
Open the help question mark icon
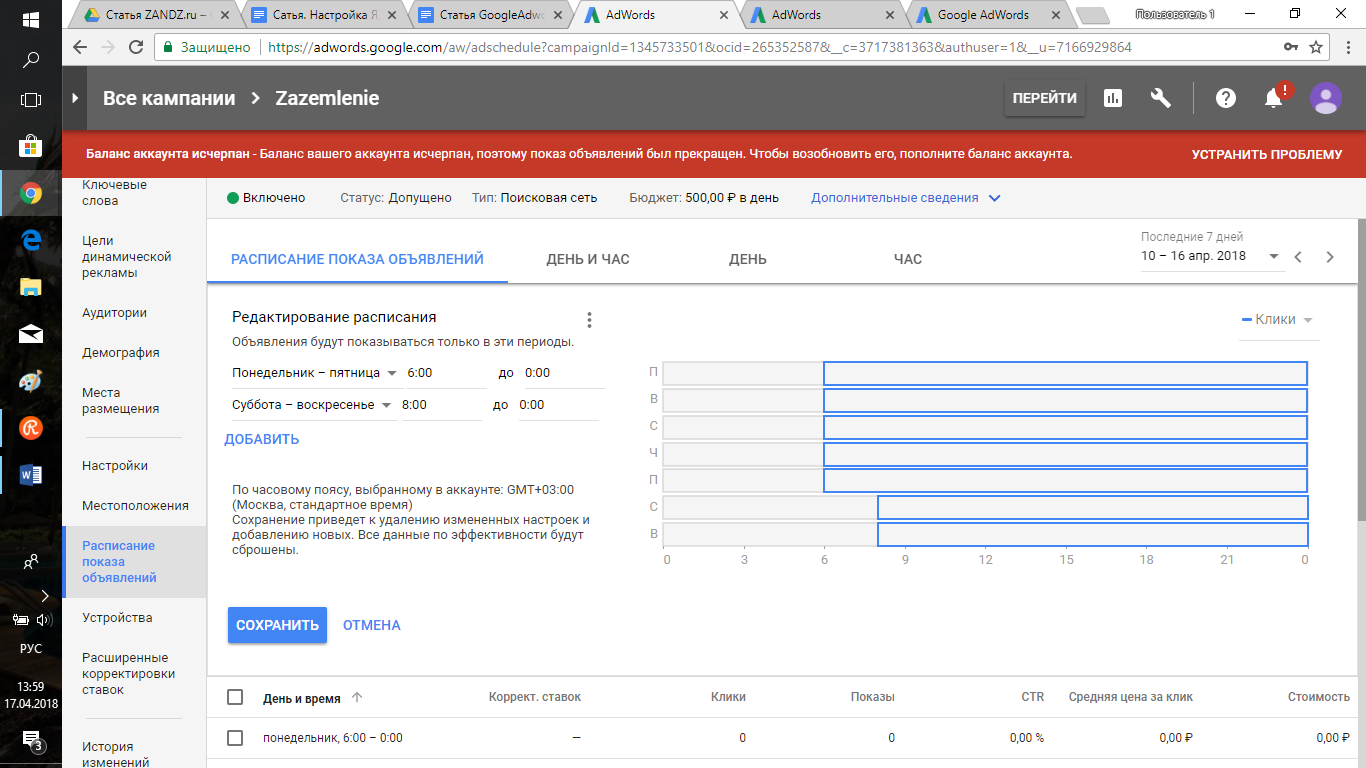(1225, 98)
